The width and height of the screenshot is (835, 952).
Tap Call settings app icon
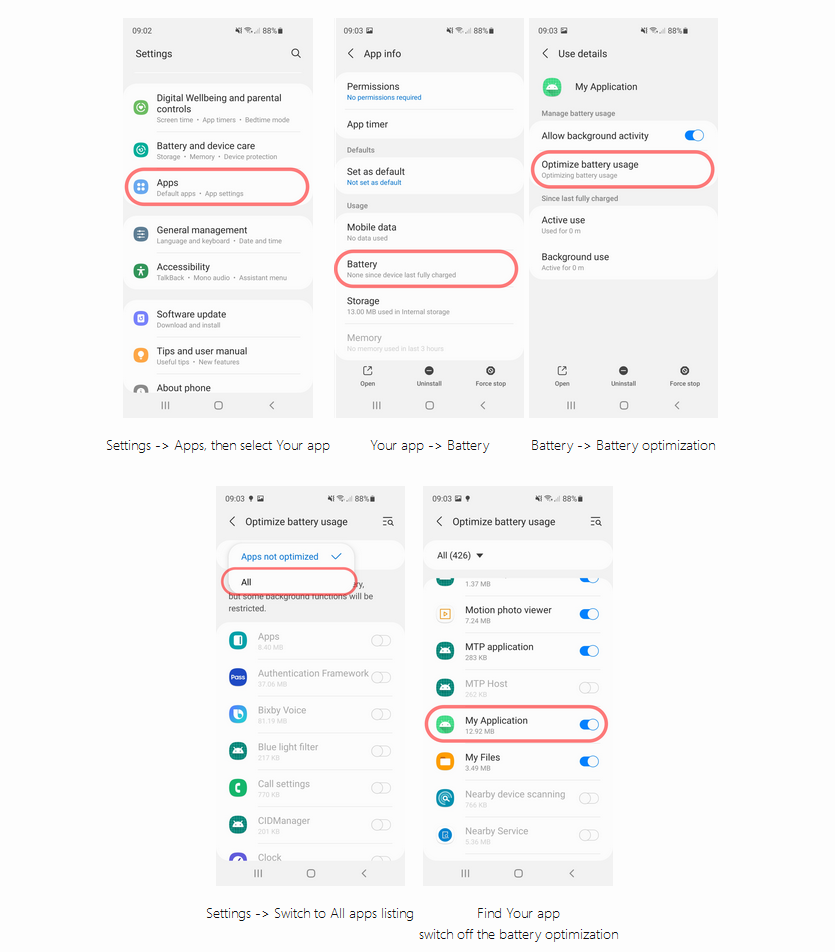(238, 788)
